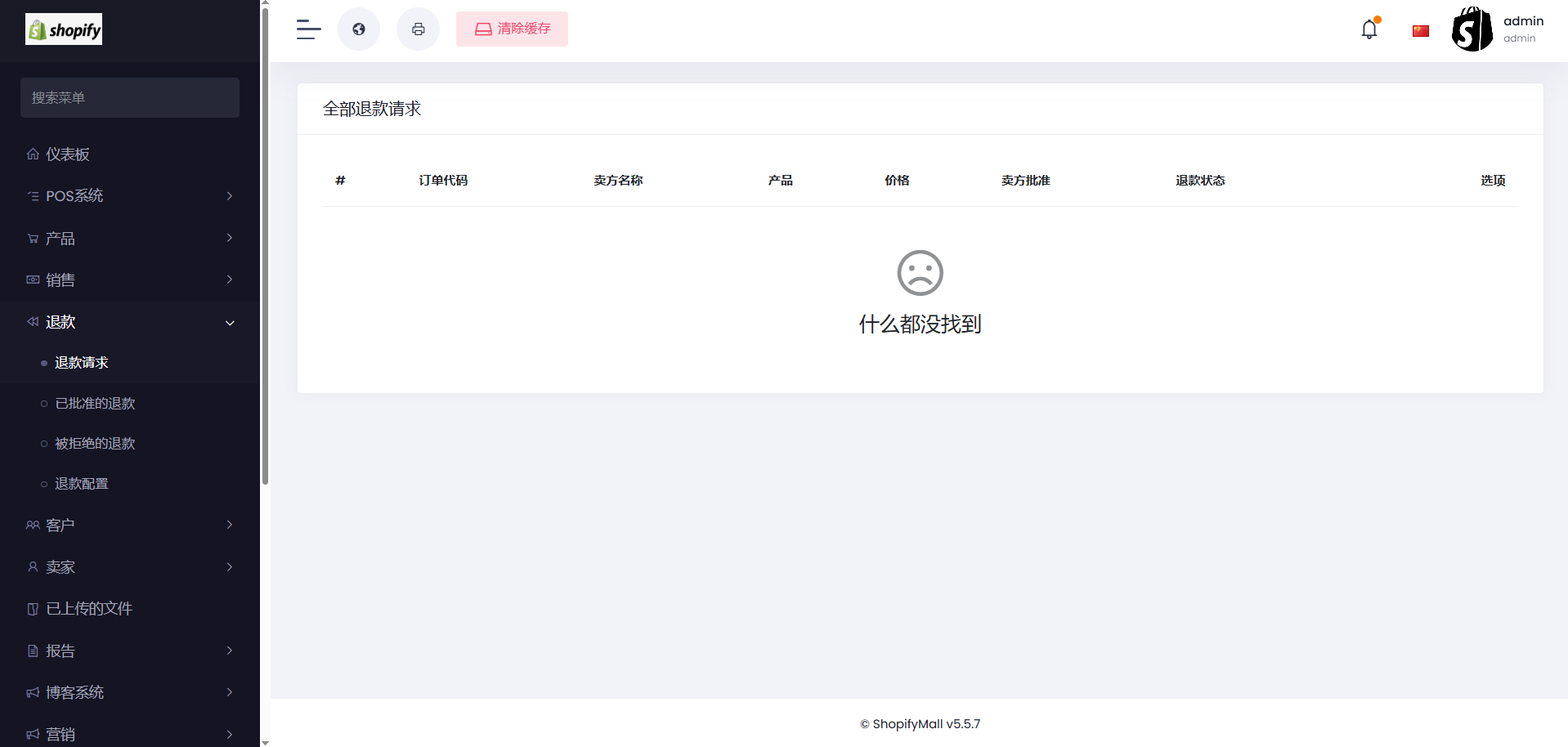Image resolution: width=1568 pixels, height=747 pixels.
Task: Expand the 销售 menu
Action: coord(130,280)
